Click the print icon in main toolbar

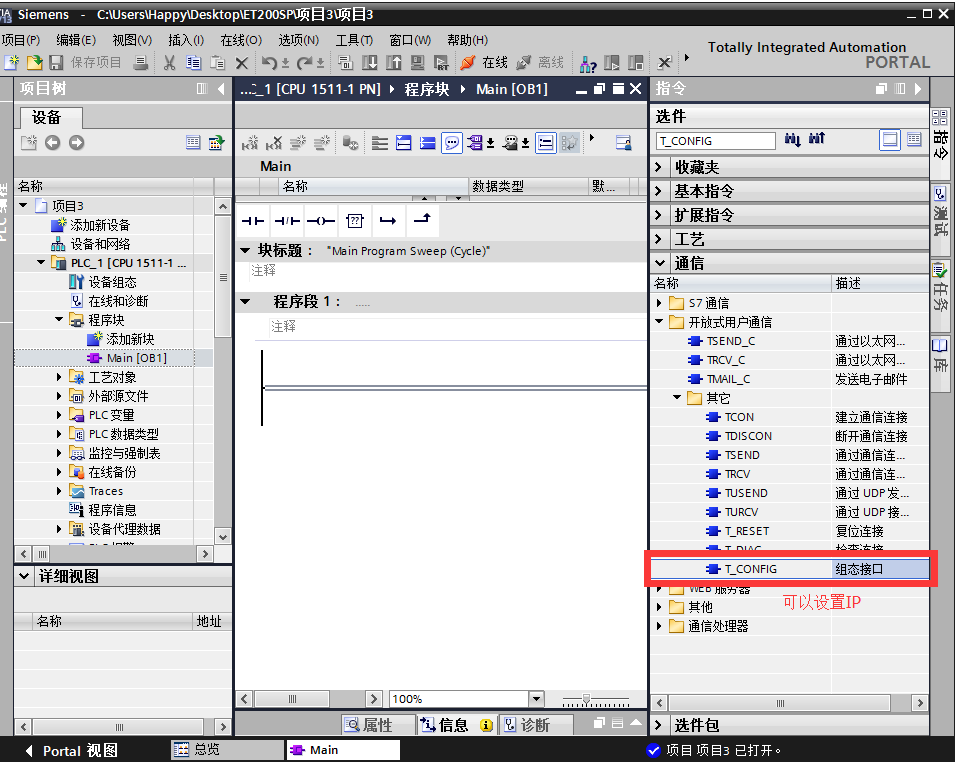point(141,62)
